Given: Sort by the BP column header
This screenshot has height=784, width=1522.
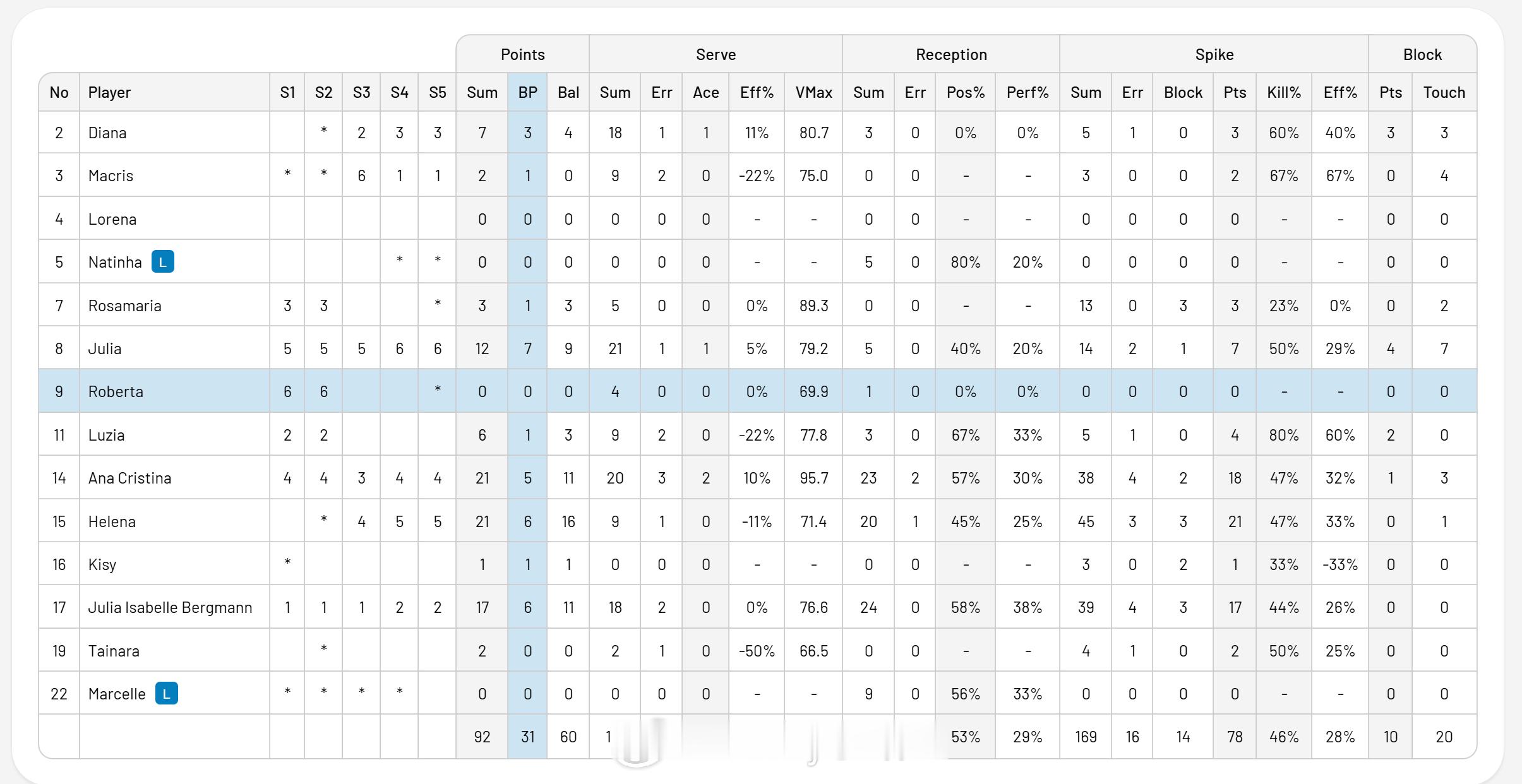Looking at the screenshot, I should pyautogui.click(x=527, y=92).
